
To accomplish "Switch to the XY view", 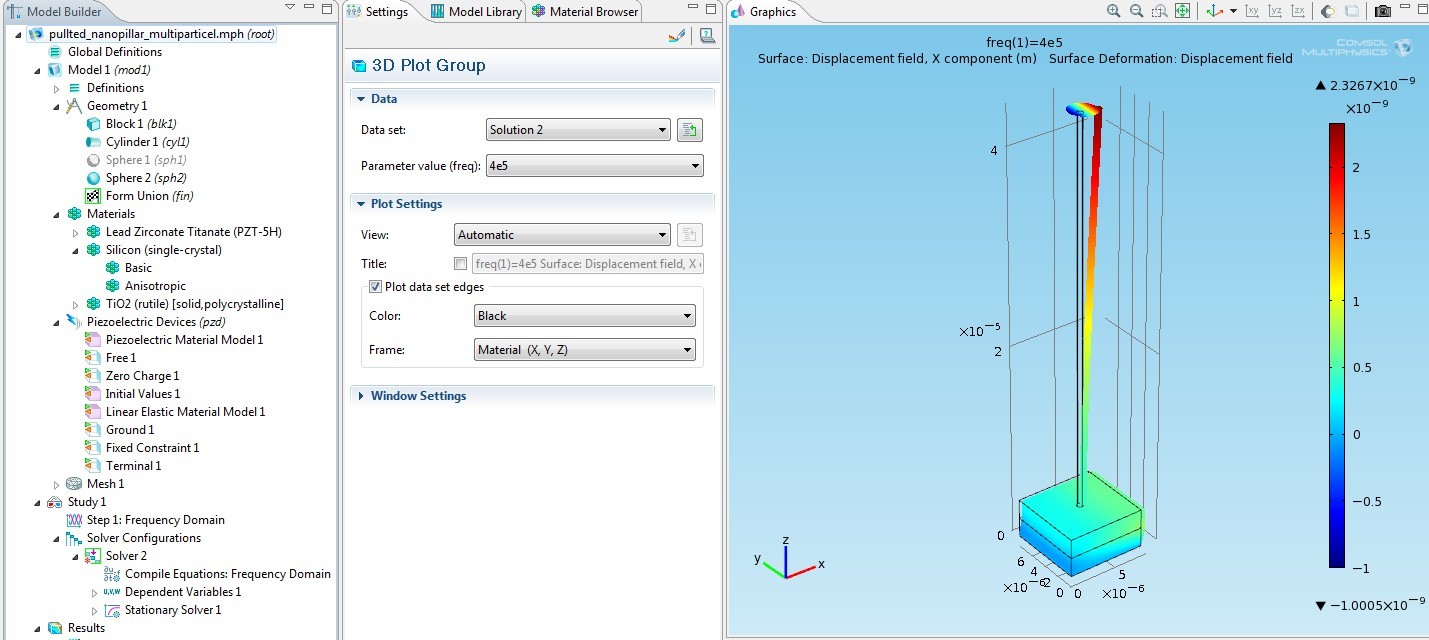I will click(x=1252, y=11).
